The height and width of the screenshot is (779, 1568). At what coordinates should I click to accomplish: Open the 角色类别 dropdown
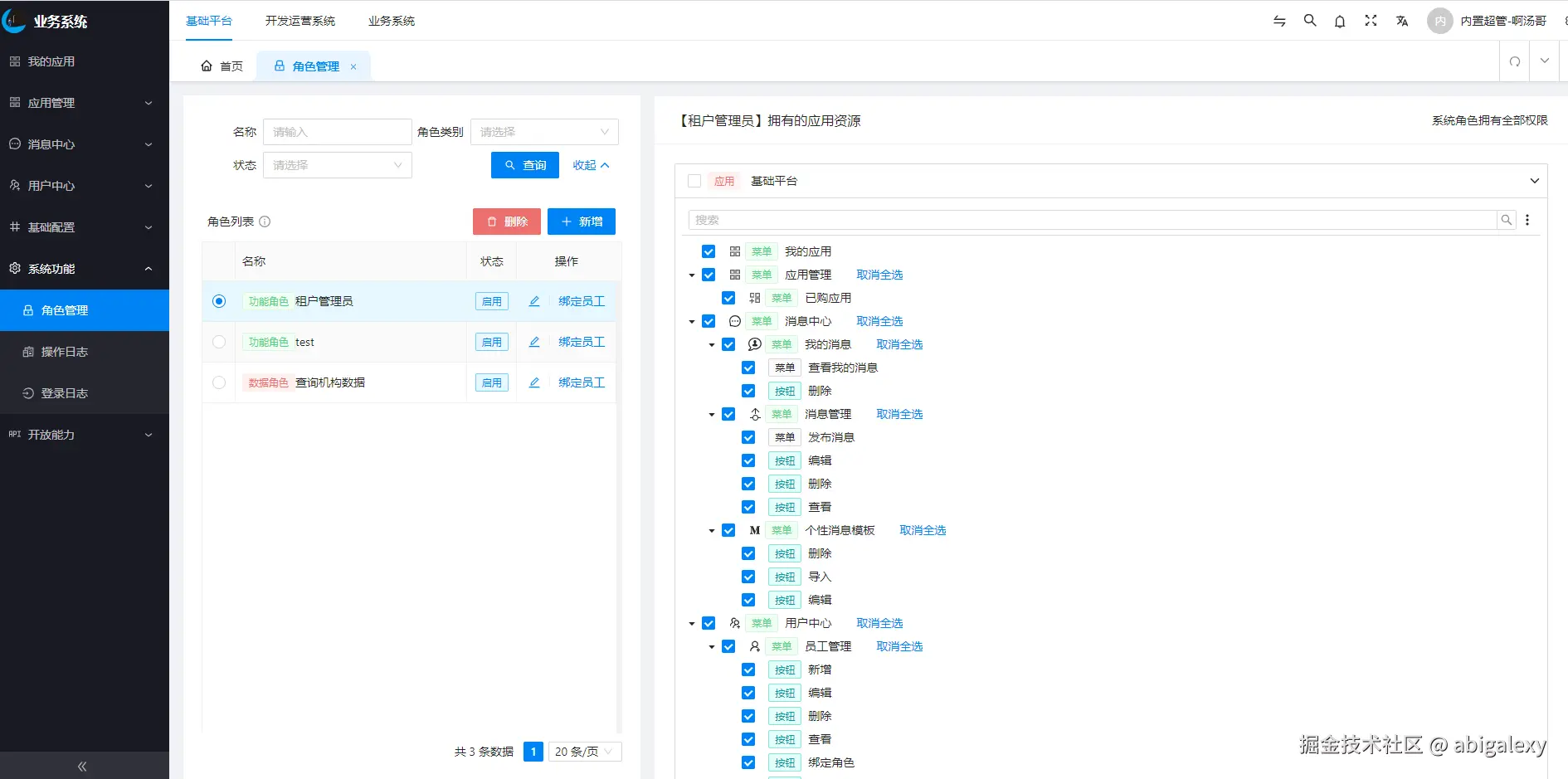pos(544,132)
